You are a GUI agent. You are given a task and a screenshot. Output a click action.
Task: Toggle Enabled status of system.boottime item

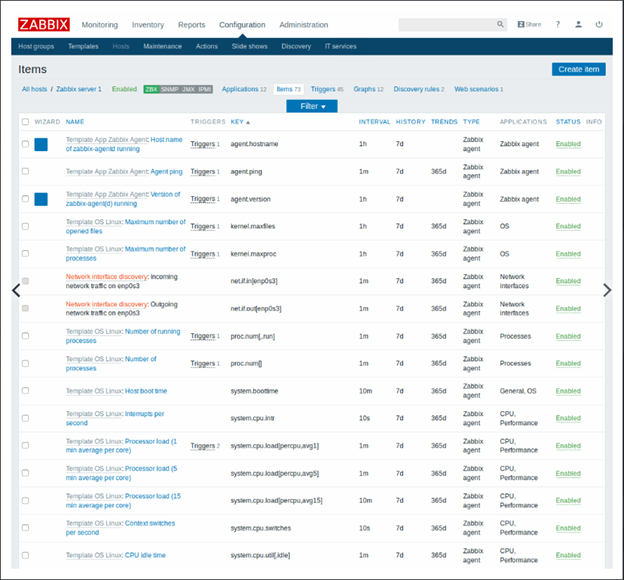coord(568,391)
